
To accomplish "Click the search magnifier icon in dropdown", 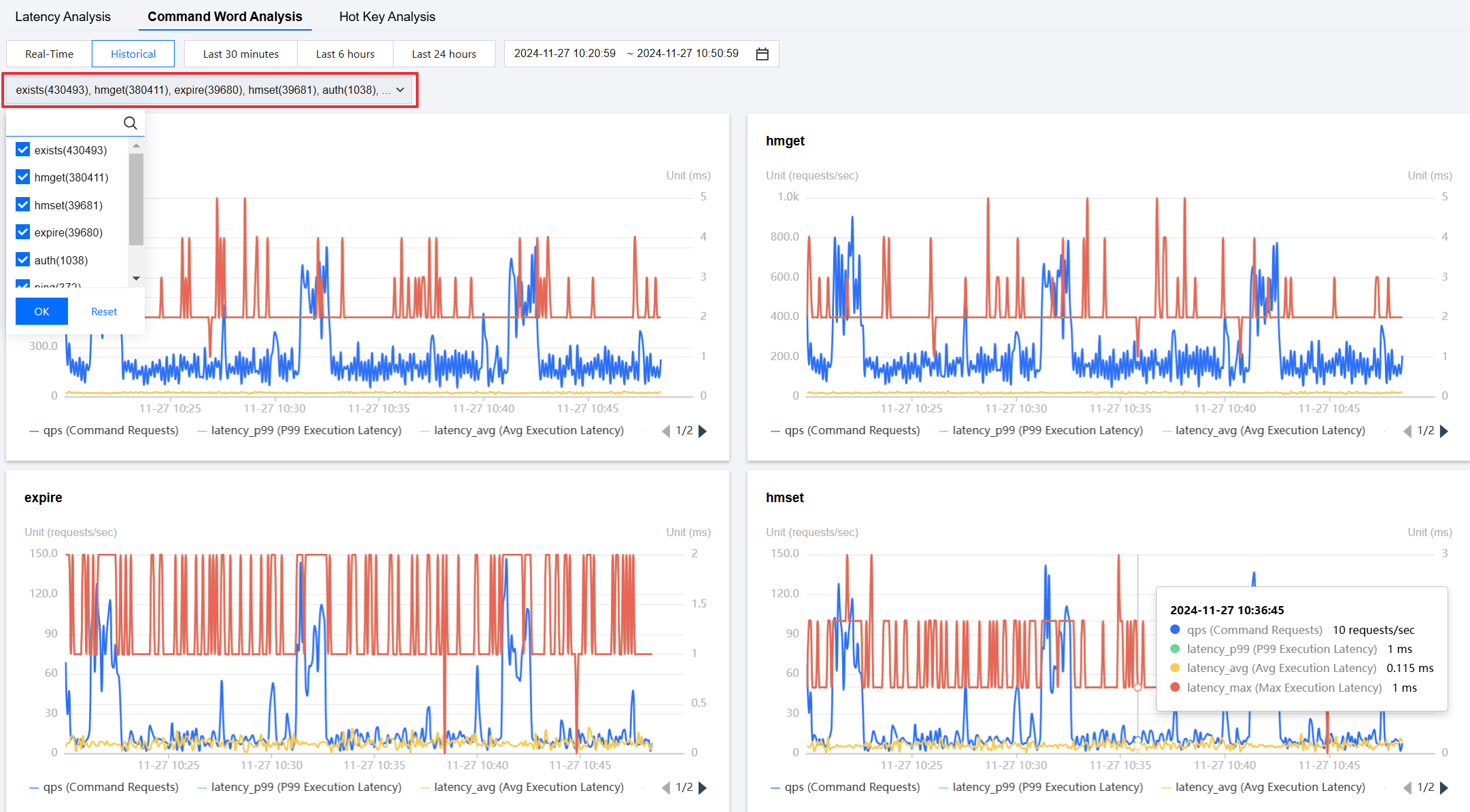I will pyautogui.click(x=130, y=123).
